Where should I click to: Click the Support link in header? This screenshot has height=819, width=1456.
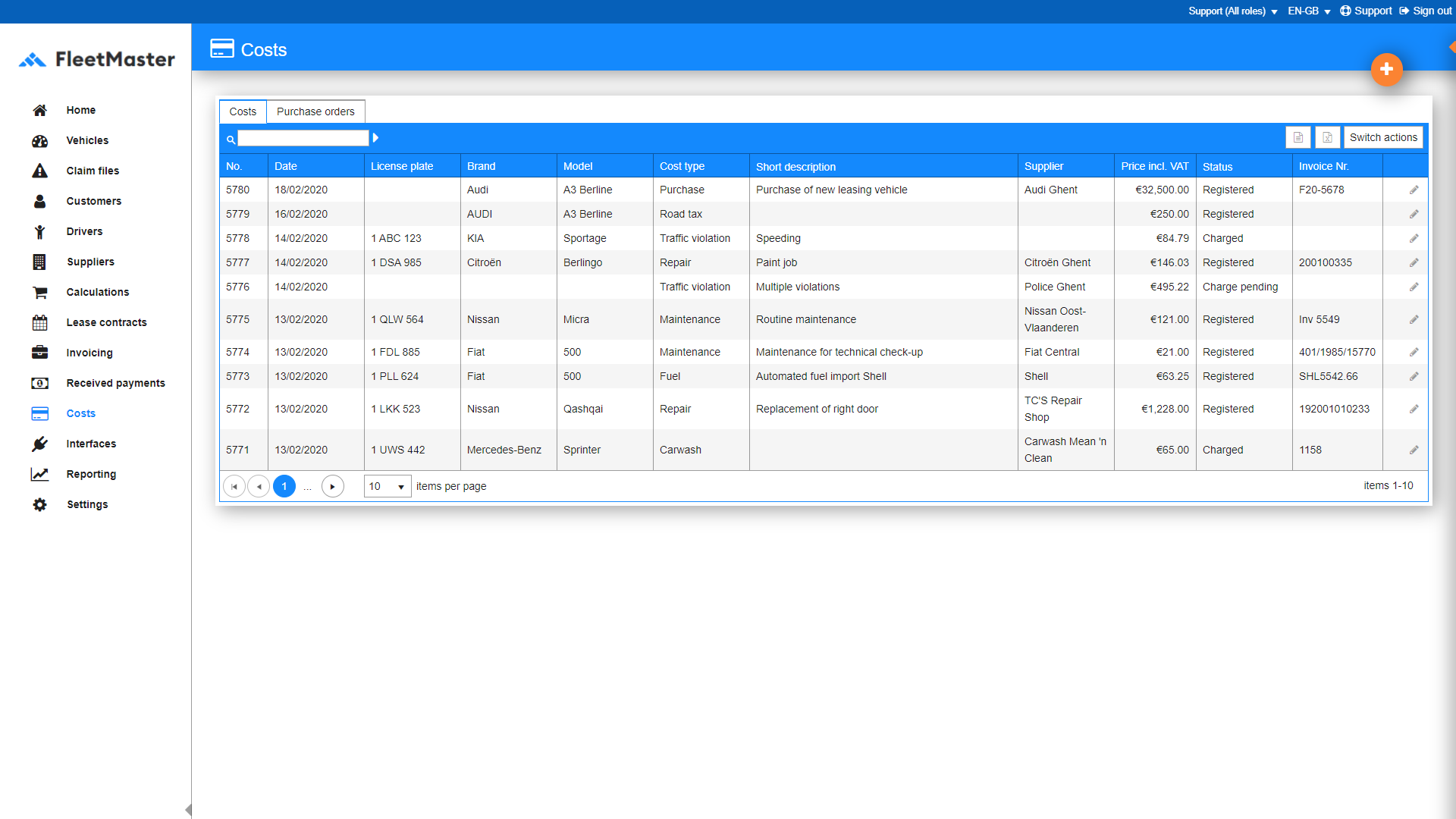point(1366,11)
